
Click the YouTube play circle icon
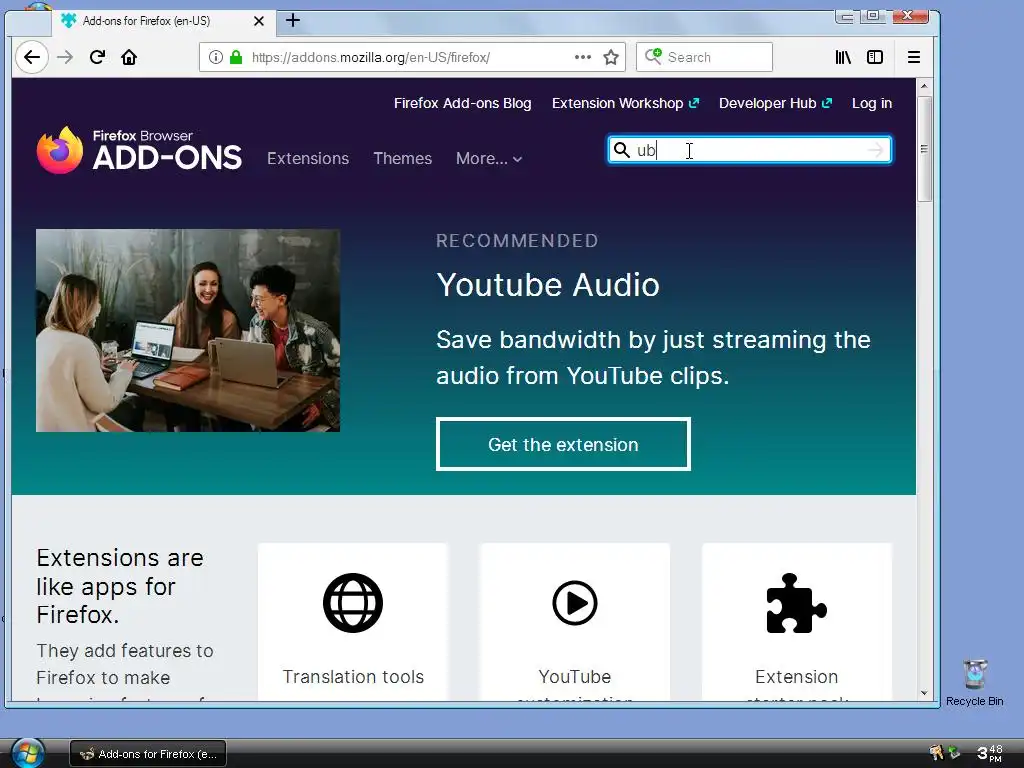(575, 603)
